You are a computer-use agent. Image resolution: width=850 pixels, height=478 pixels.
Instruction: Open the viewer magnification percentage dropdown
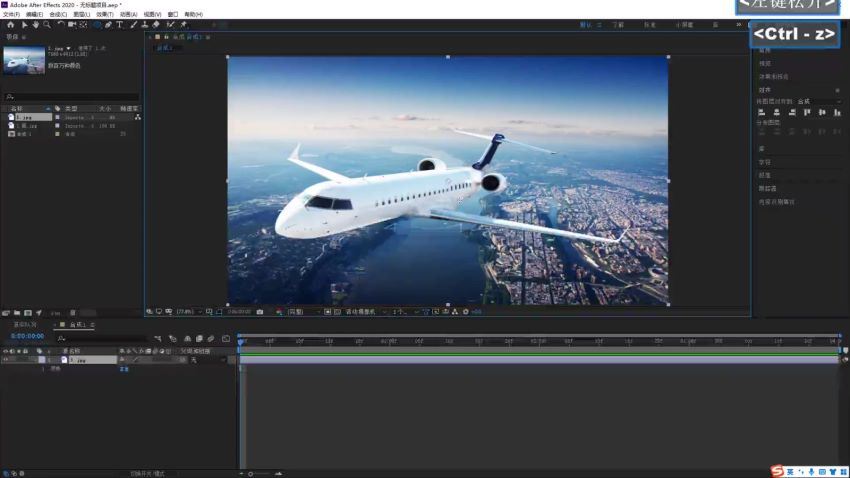click(185, 312)
